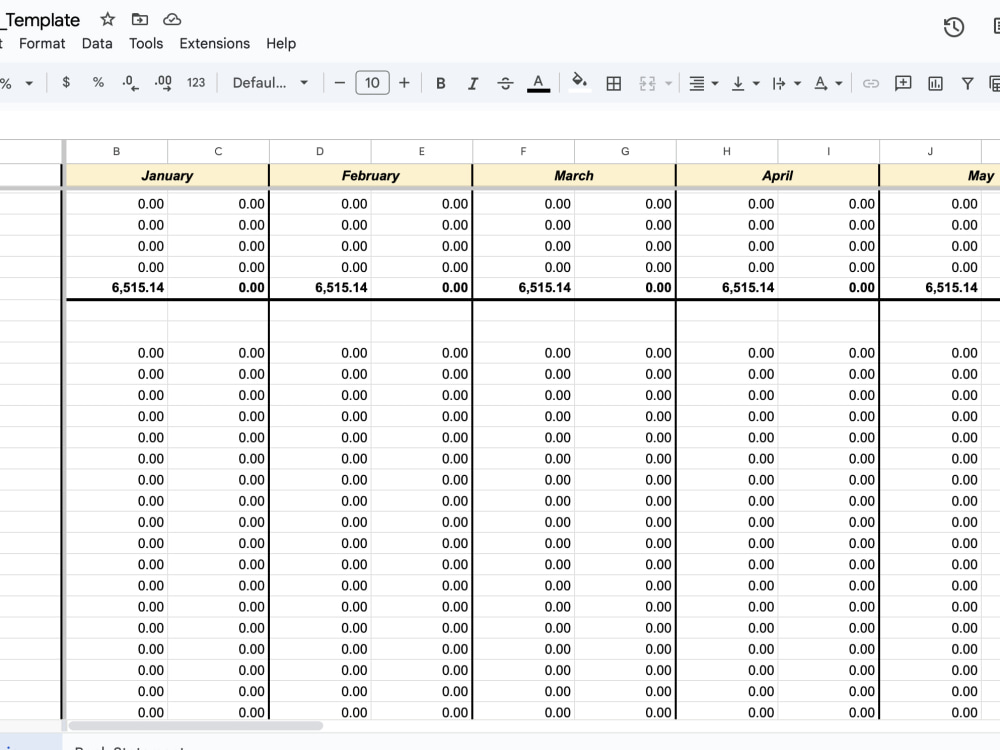
Task: Expand merge cells options arrow
Action: (668, 83)
